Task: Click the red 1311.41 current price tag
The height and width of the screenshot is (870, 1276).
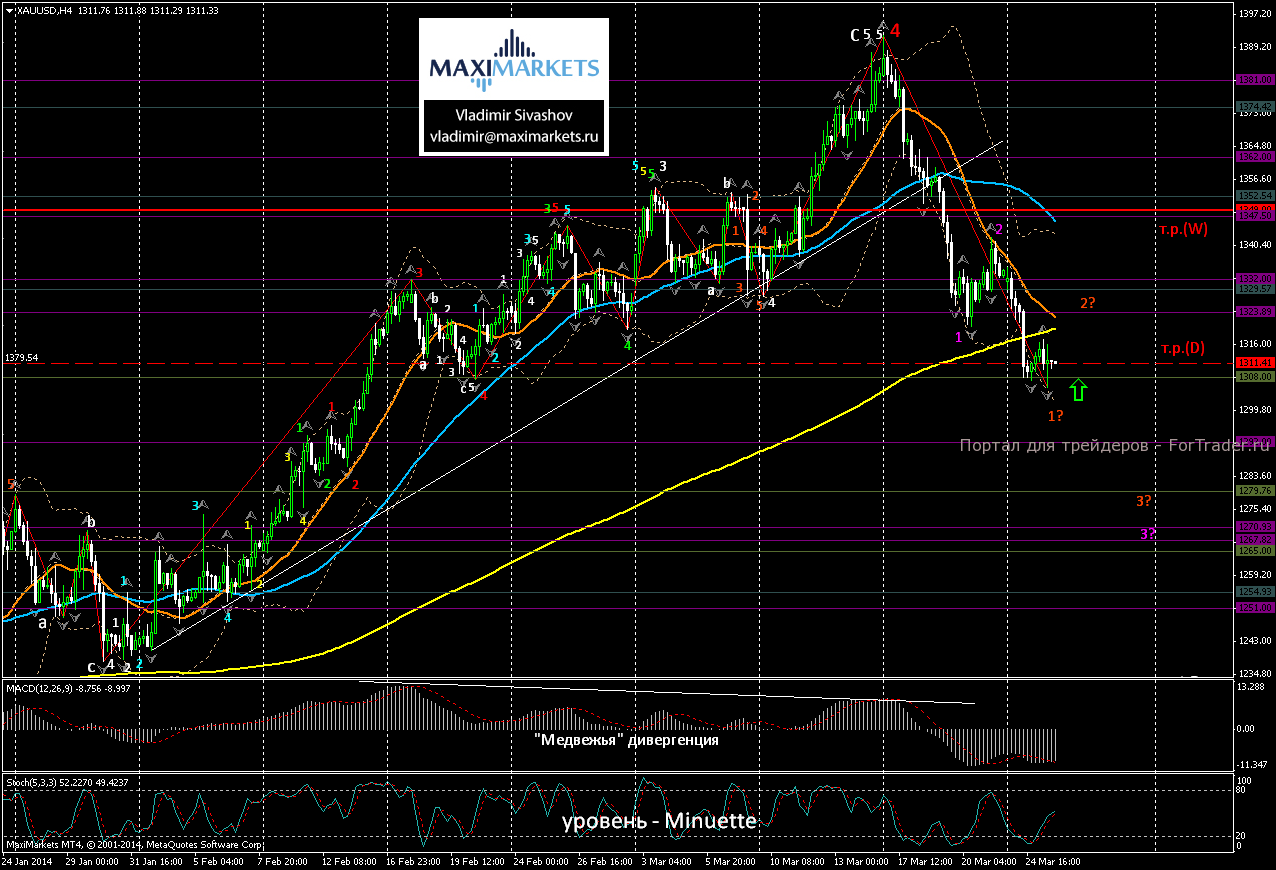Action: pyautogui.click(x=1254, y=362)
